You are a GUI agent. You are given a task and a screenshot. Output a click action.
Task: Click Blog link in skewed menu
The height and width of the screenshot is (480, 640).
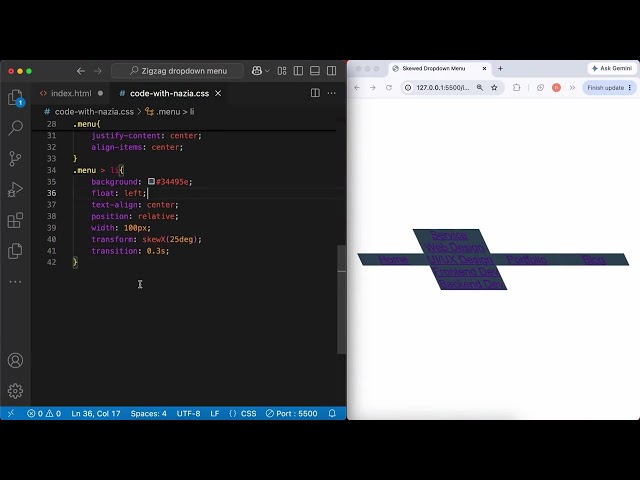pos(593,260)
